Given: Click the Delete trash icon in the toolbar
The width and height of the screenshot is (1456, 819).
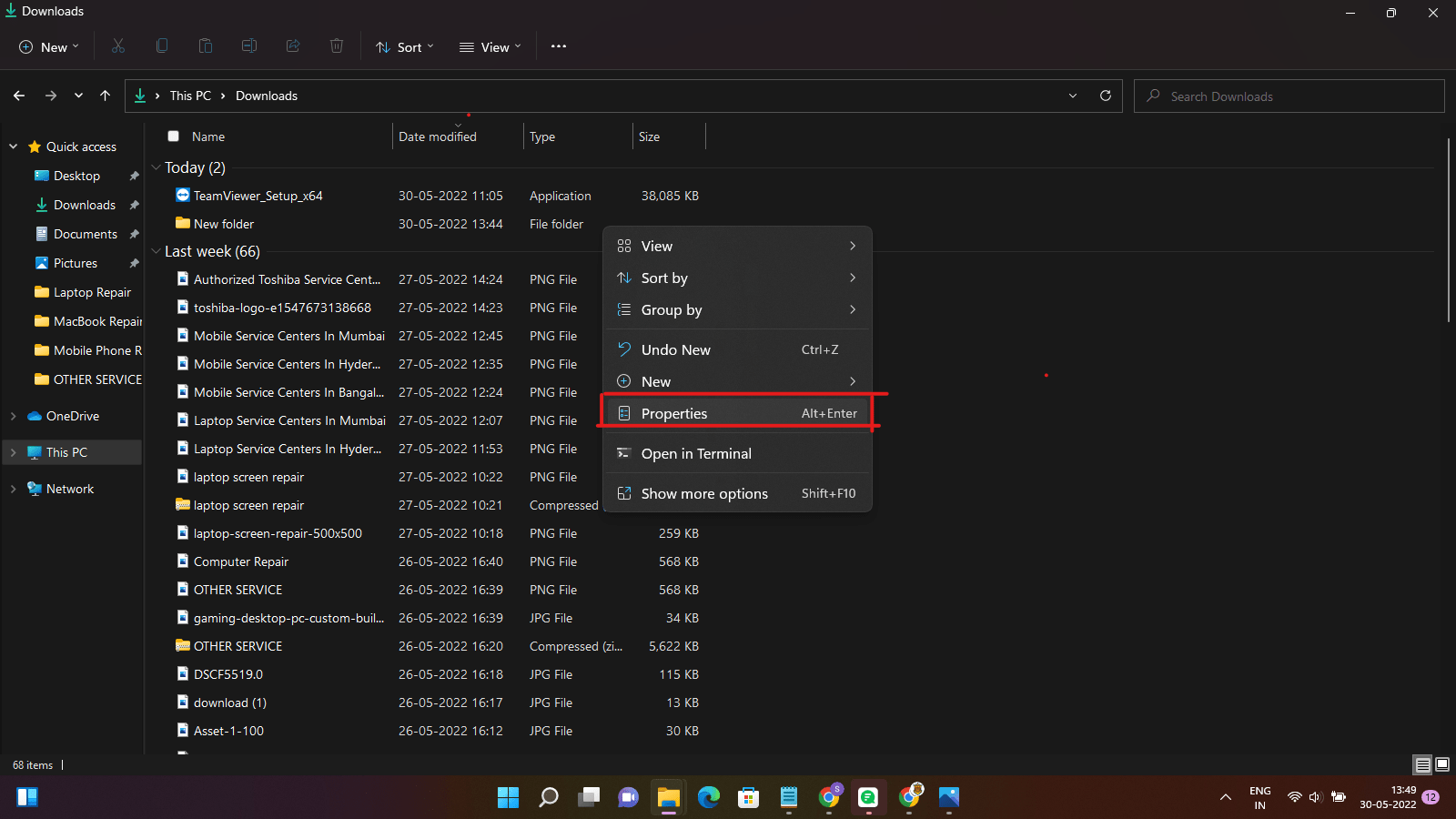Looking at the screenshot, I should tap(336, 45).
